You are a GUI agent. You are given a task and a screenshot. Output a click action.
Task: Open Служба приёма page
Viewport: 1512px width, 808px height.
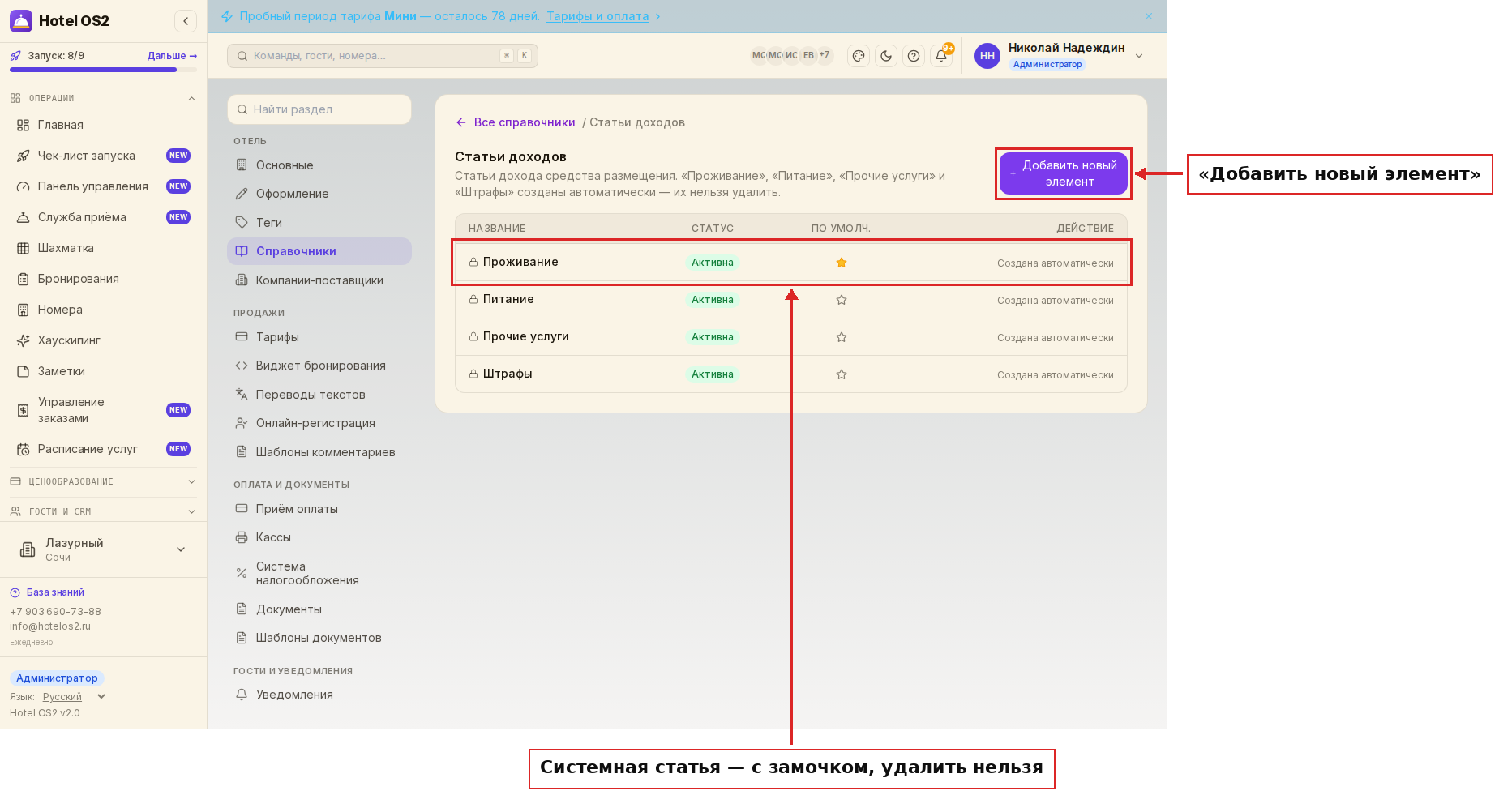(x=104, y=217)
